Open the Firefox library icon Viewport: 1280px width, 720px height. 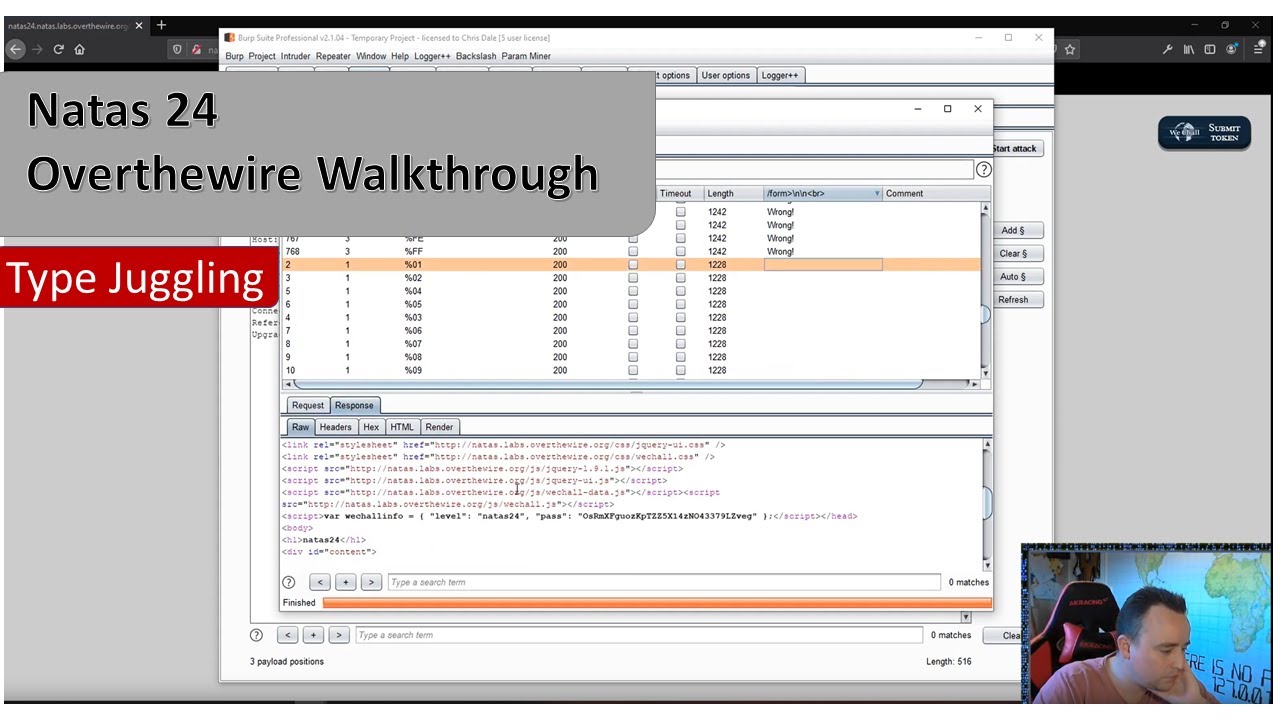coord(1189,49)
